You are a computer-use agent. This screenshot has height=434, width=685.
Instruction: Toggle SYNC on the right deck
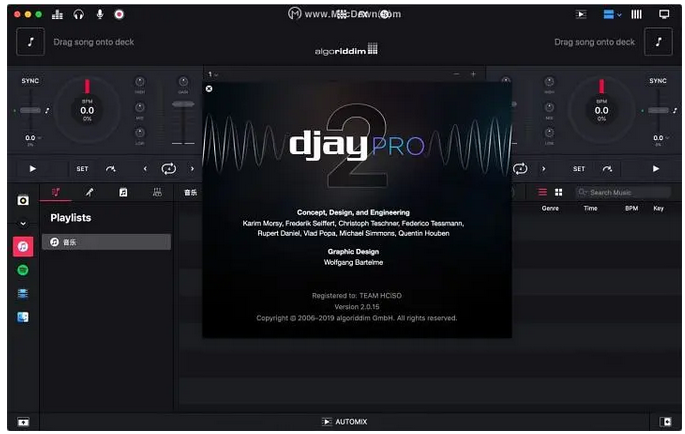[657, 81]
